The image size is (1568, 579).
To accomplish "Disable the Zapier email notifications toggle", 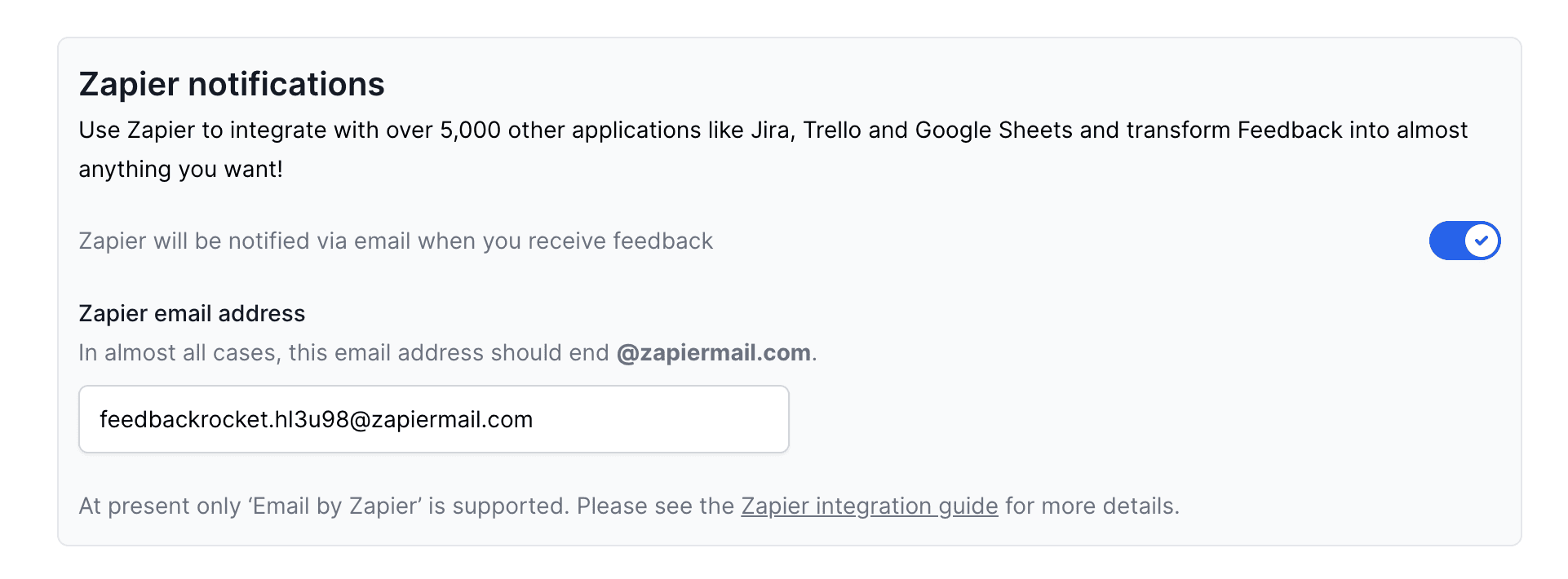I will (1464, 241).
